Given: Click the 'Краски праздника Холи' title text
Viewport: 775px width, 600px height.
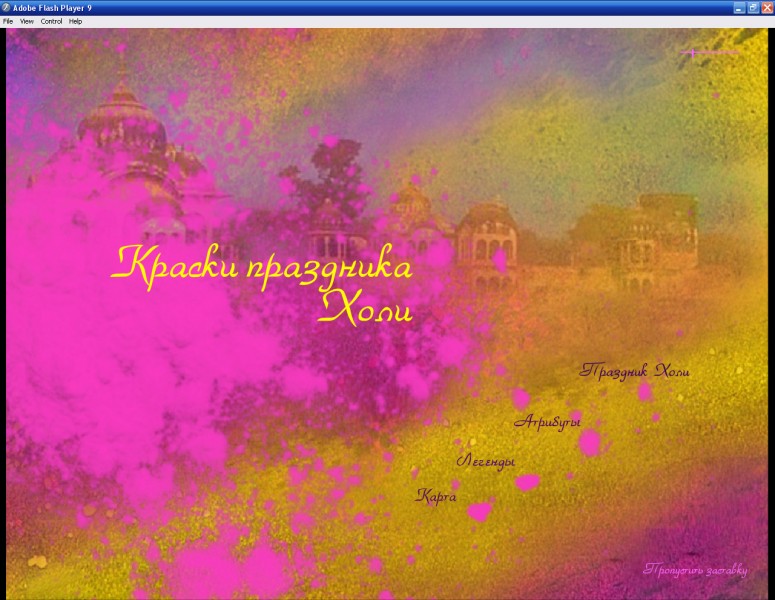Looking at the screenshot, I should pyautogui.click(x=262, y=285).
